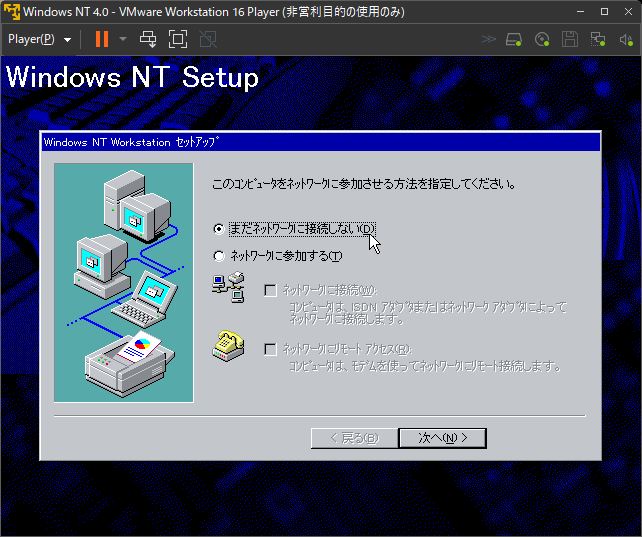Pause the virtual machine
Viewport: 642px width, 537px height.
pos(102,39)
